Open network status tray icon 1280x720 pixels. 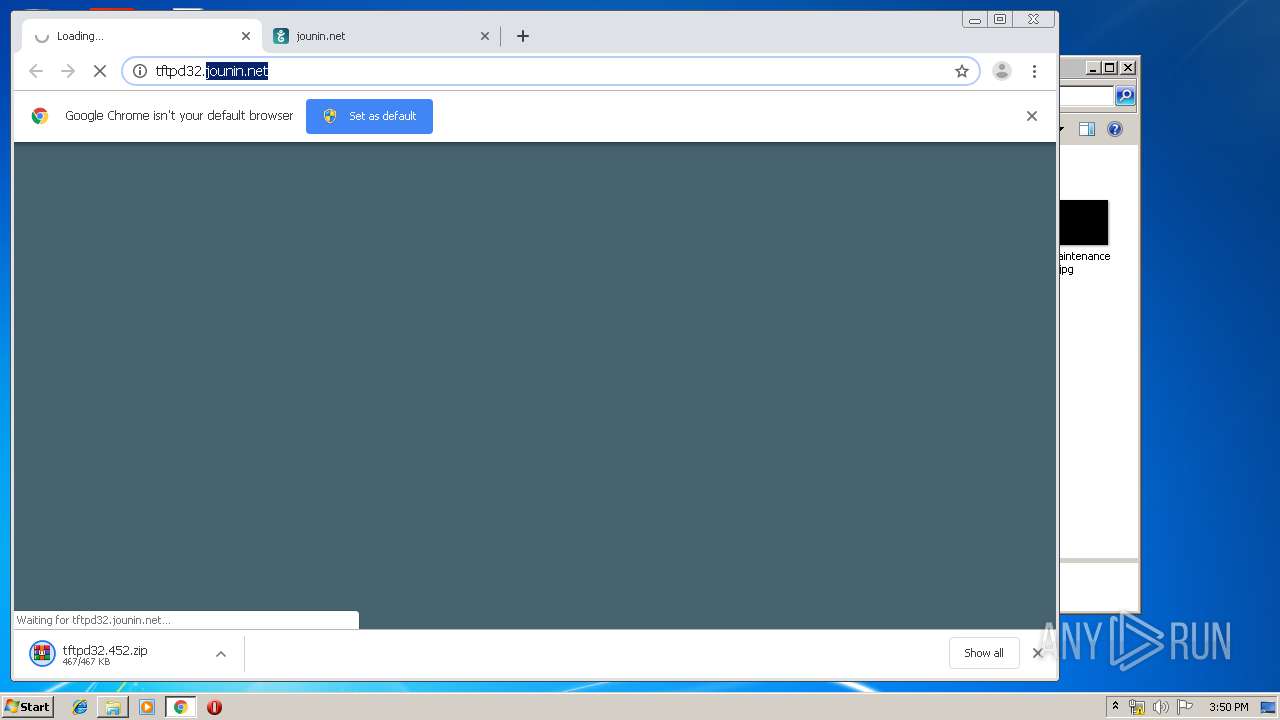1137,707
